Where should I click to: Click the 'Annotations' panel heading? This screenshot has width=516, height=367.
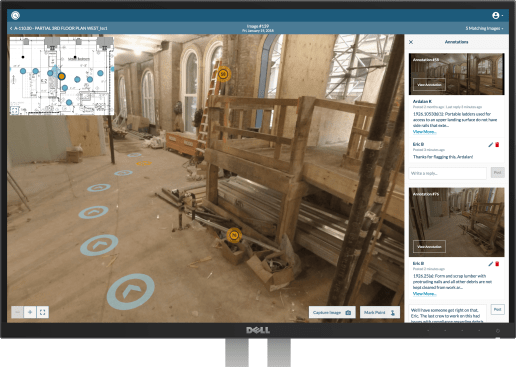pyautogui.click(x=456, y=42)
